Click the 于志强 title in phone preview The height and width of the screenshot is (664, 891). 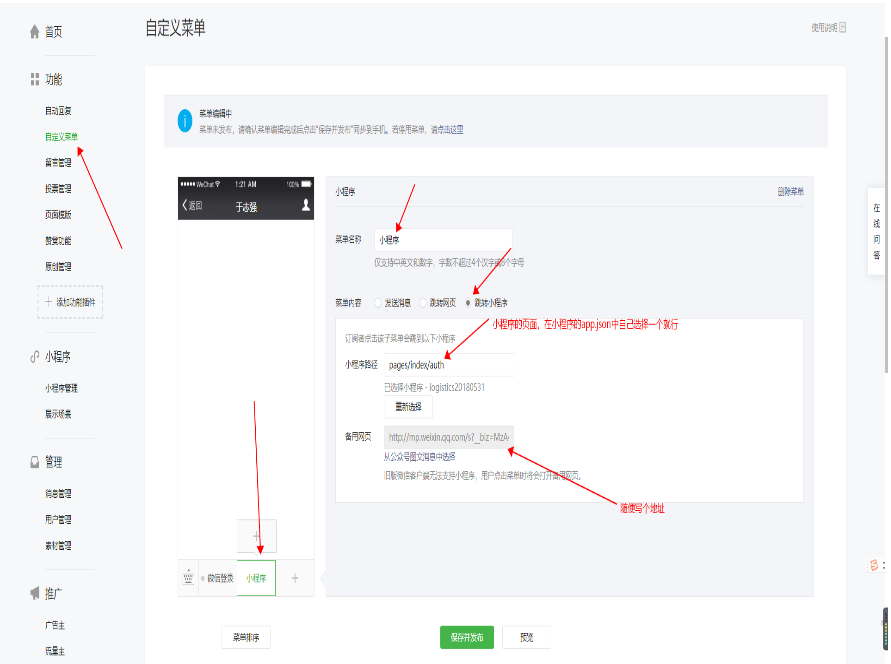pyautogui.click(x=247, y=207)
